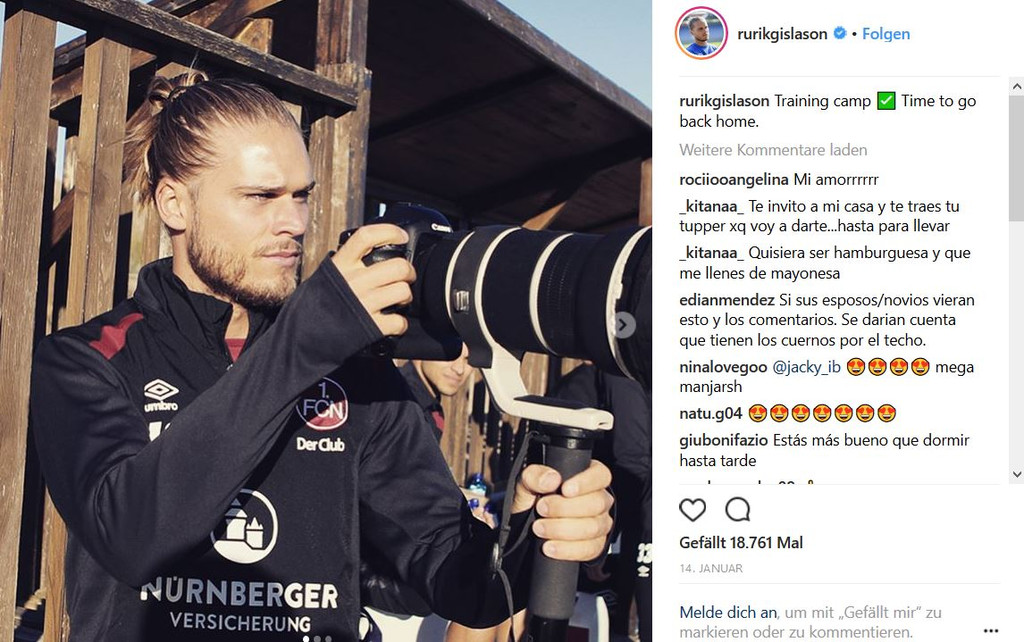Open rociiooangelina commenter profile

click(x=733, y=180)
